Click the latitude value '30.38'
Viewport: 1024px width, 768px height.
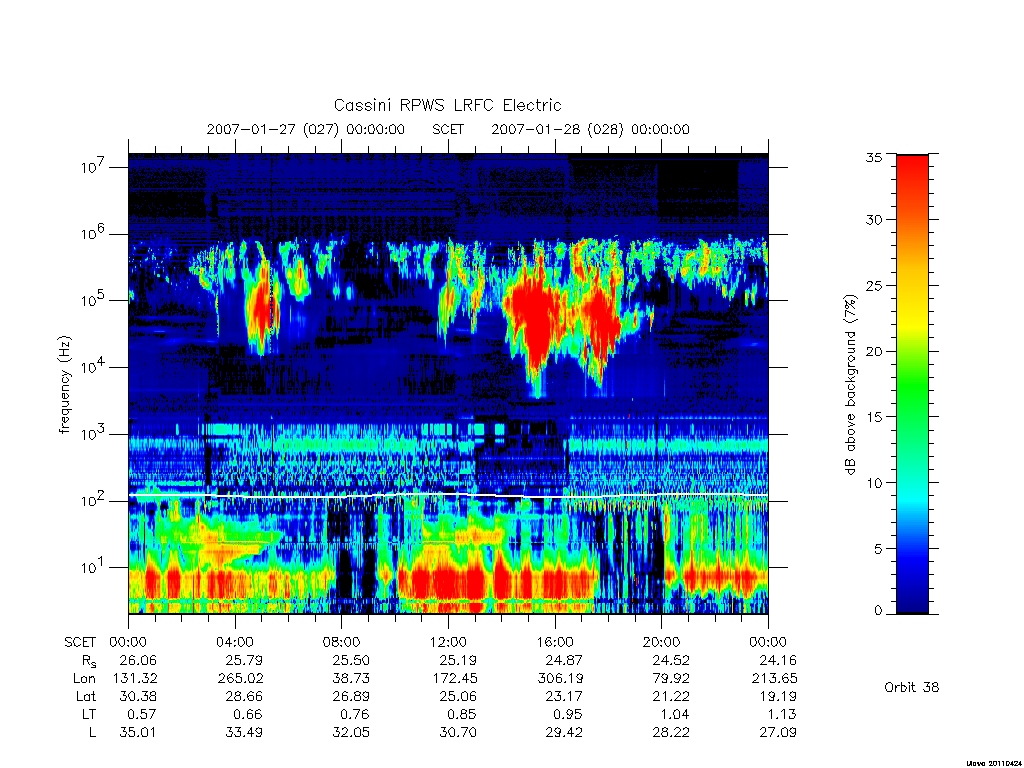(x=138, y=696)
